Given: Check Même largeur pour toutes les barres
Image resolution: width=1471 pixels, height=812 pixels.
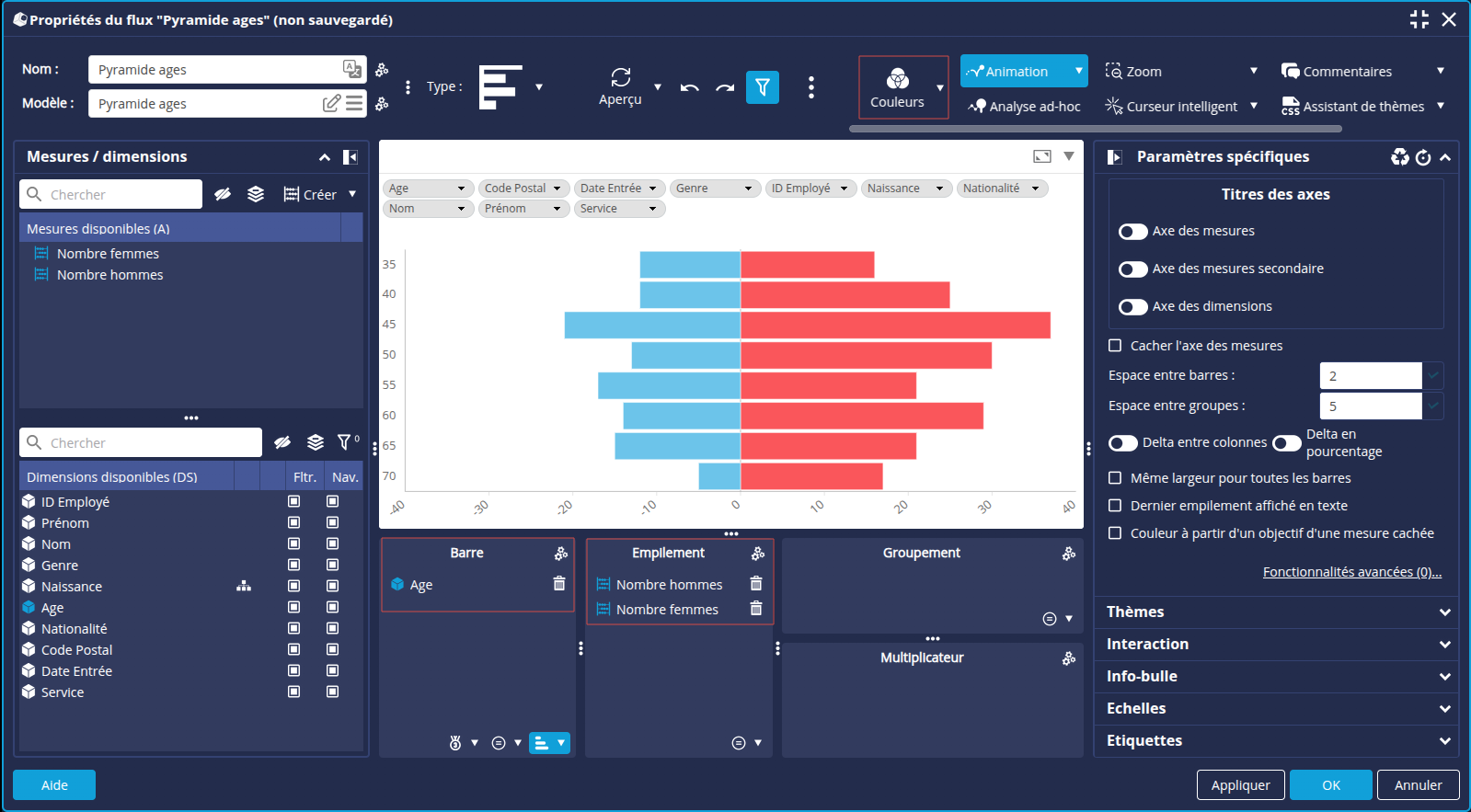Looking at the screenshot, I should click(1115, 478).
